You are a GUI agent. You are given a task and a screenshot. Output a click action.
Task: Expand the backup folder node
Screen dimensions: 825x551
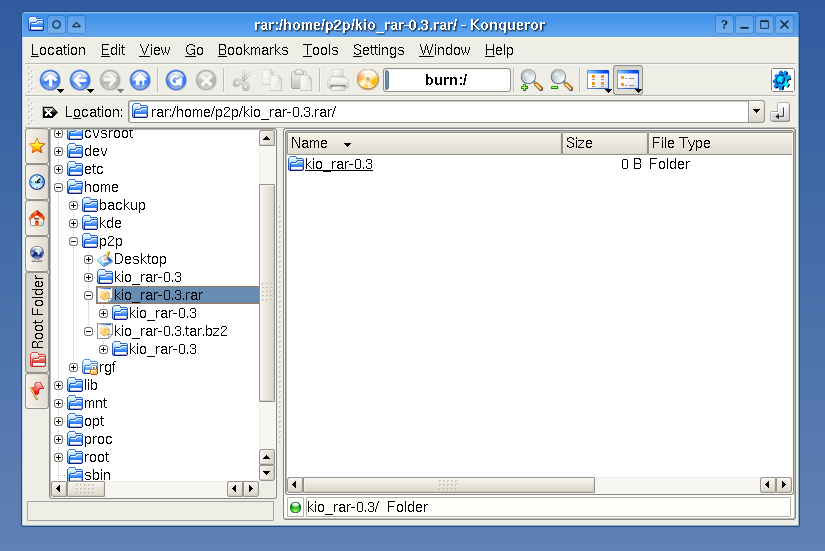(x=74, y=205)
